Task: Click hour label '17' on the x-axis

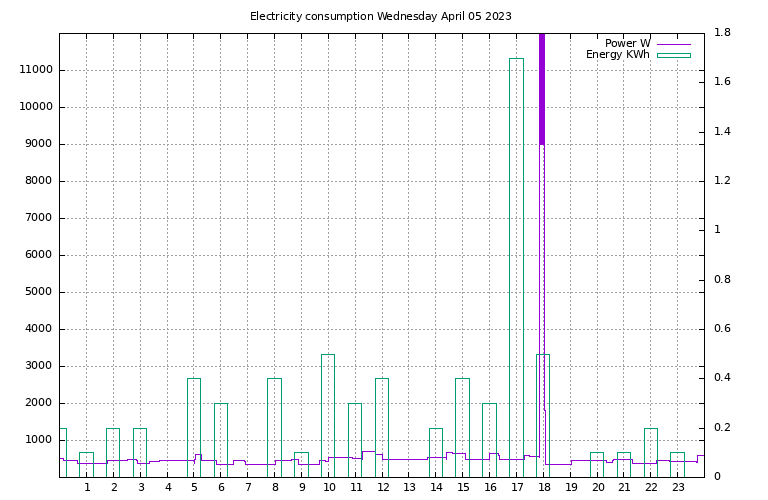Action: pos(517,487)
